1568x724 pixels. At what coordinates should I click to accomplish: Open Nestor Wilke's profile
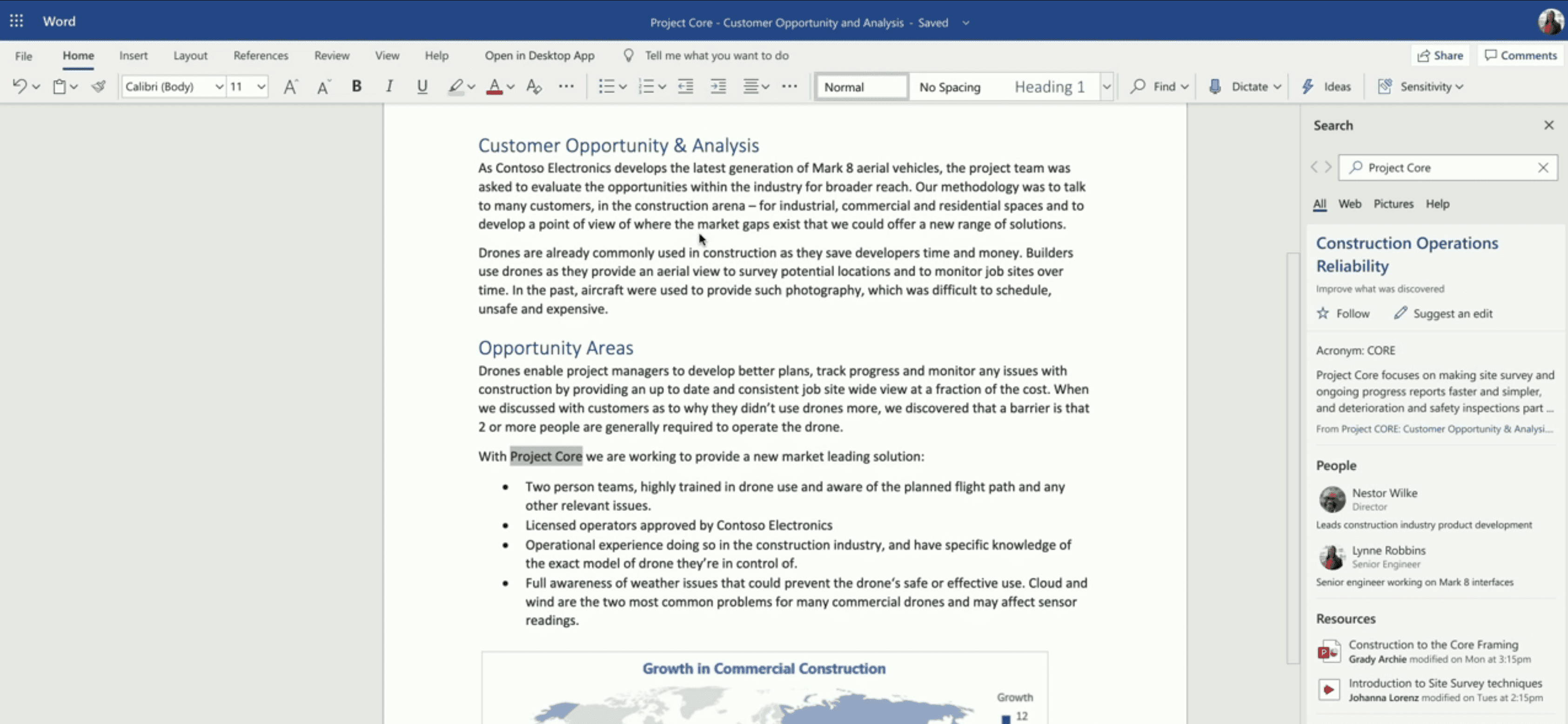[x=1384, y=493]
